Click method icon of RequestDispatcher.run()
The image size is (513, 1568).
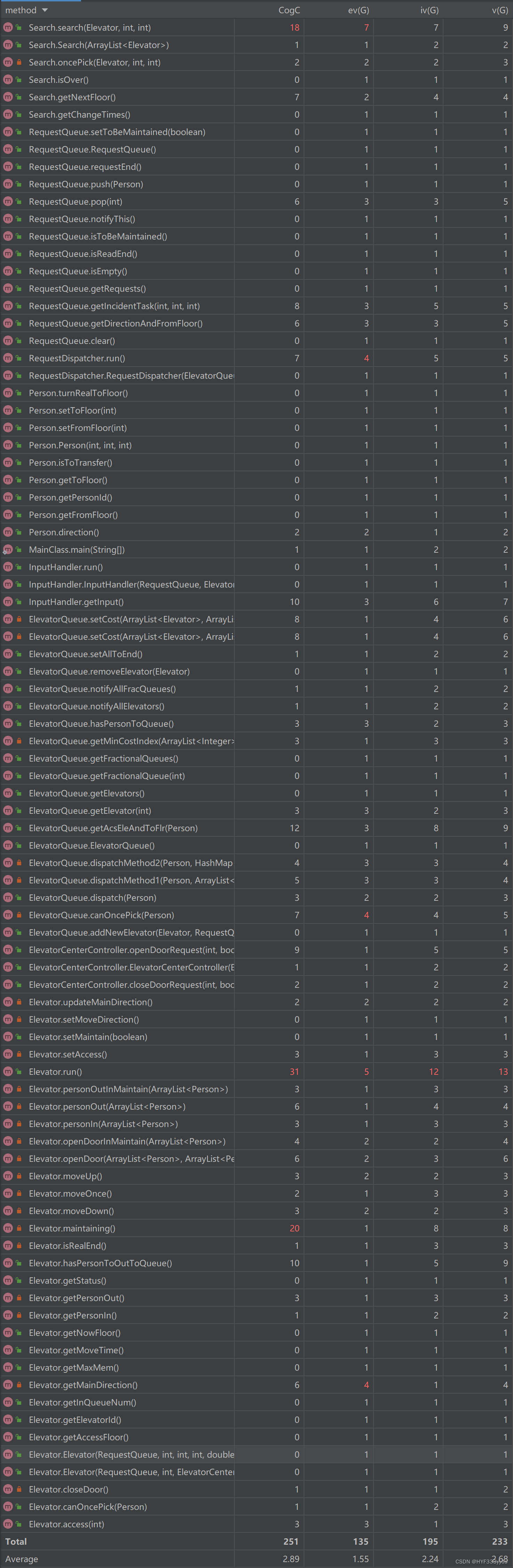tap(8, 358)
